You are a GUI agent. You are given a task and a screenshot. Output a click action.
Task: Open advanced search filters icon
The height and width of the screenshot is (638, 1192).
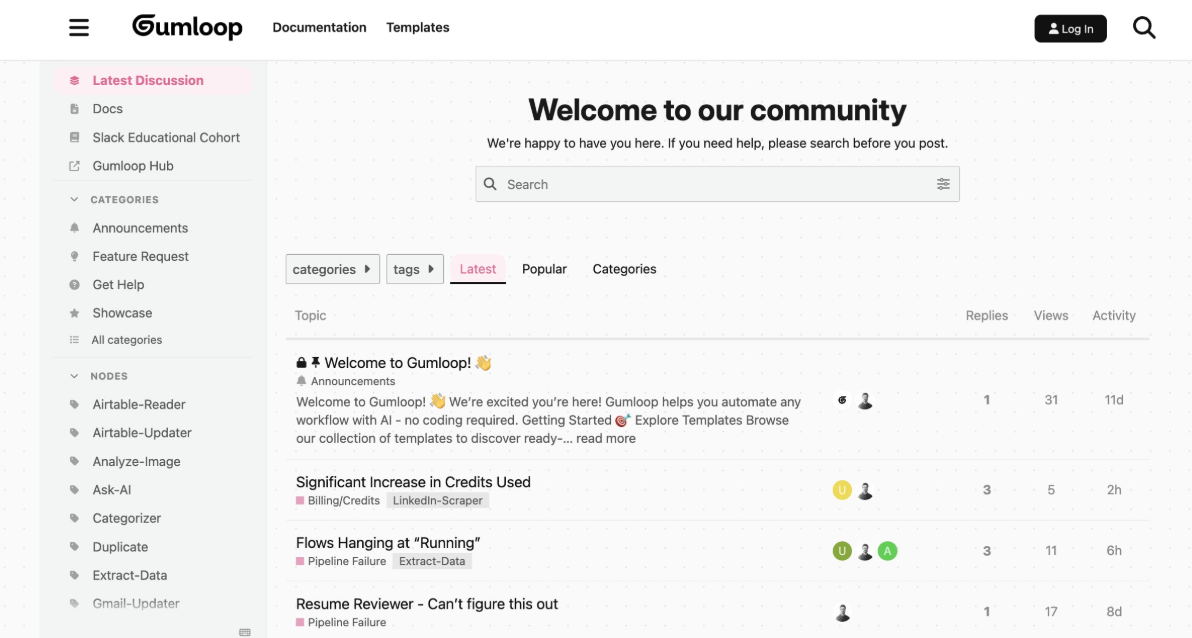click(943, 184)
